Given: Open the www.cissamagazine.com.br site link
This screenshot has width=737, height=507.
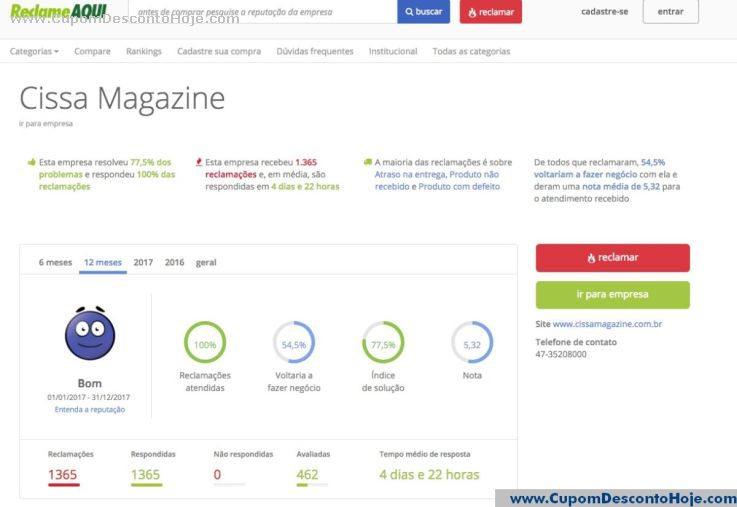Looking at the screenshot, I should [x=607, y=324].
